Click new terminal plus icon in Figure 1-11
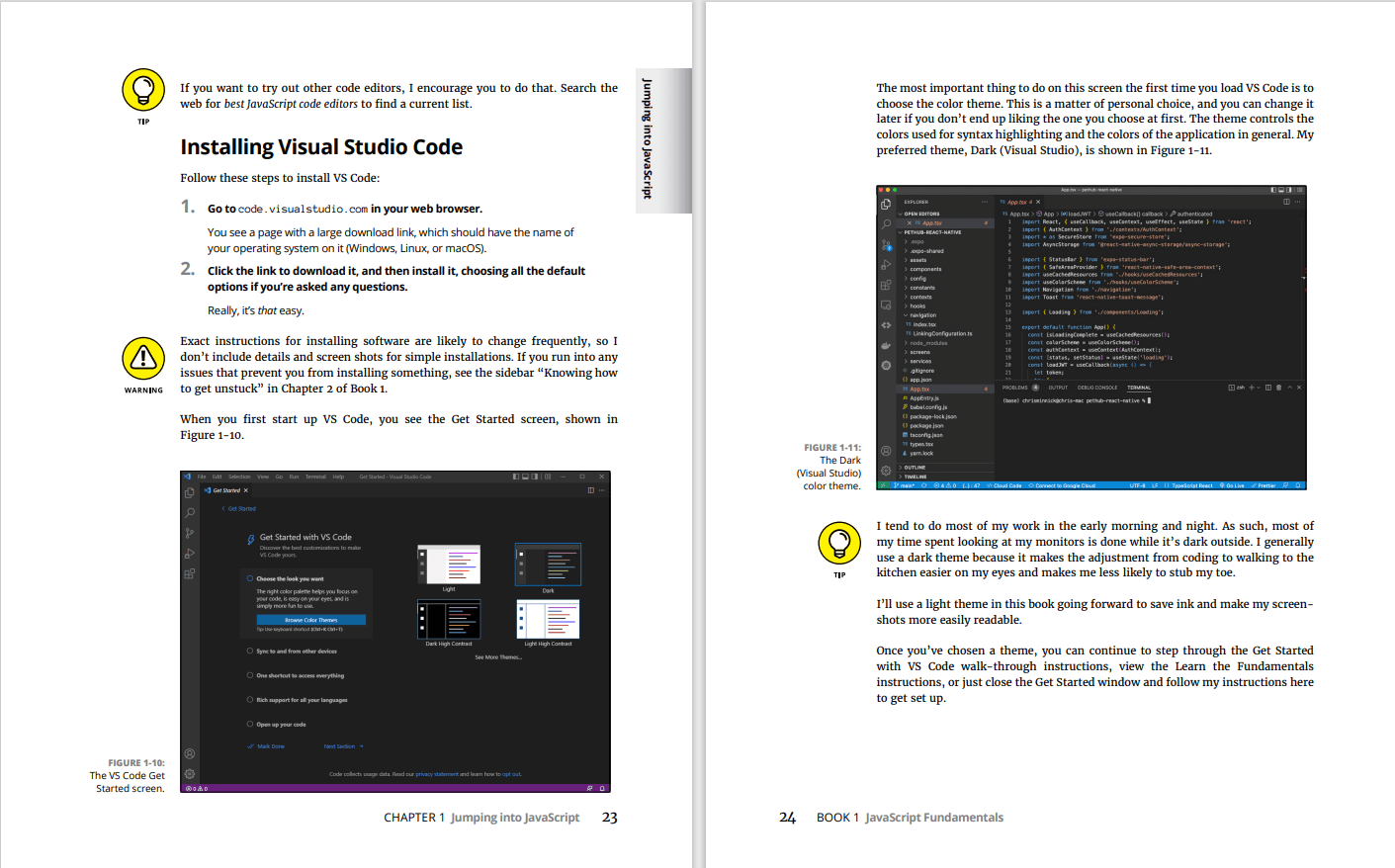 click(1252, 388)
